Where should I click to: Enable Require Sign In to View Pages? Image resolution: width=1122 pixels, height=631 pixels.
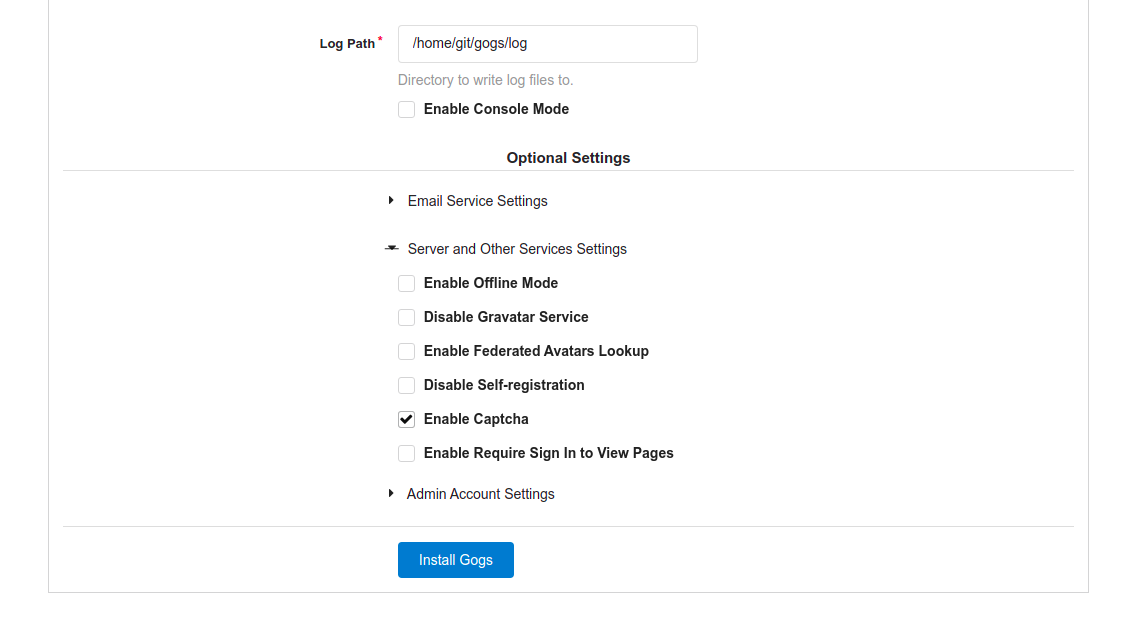406,453
